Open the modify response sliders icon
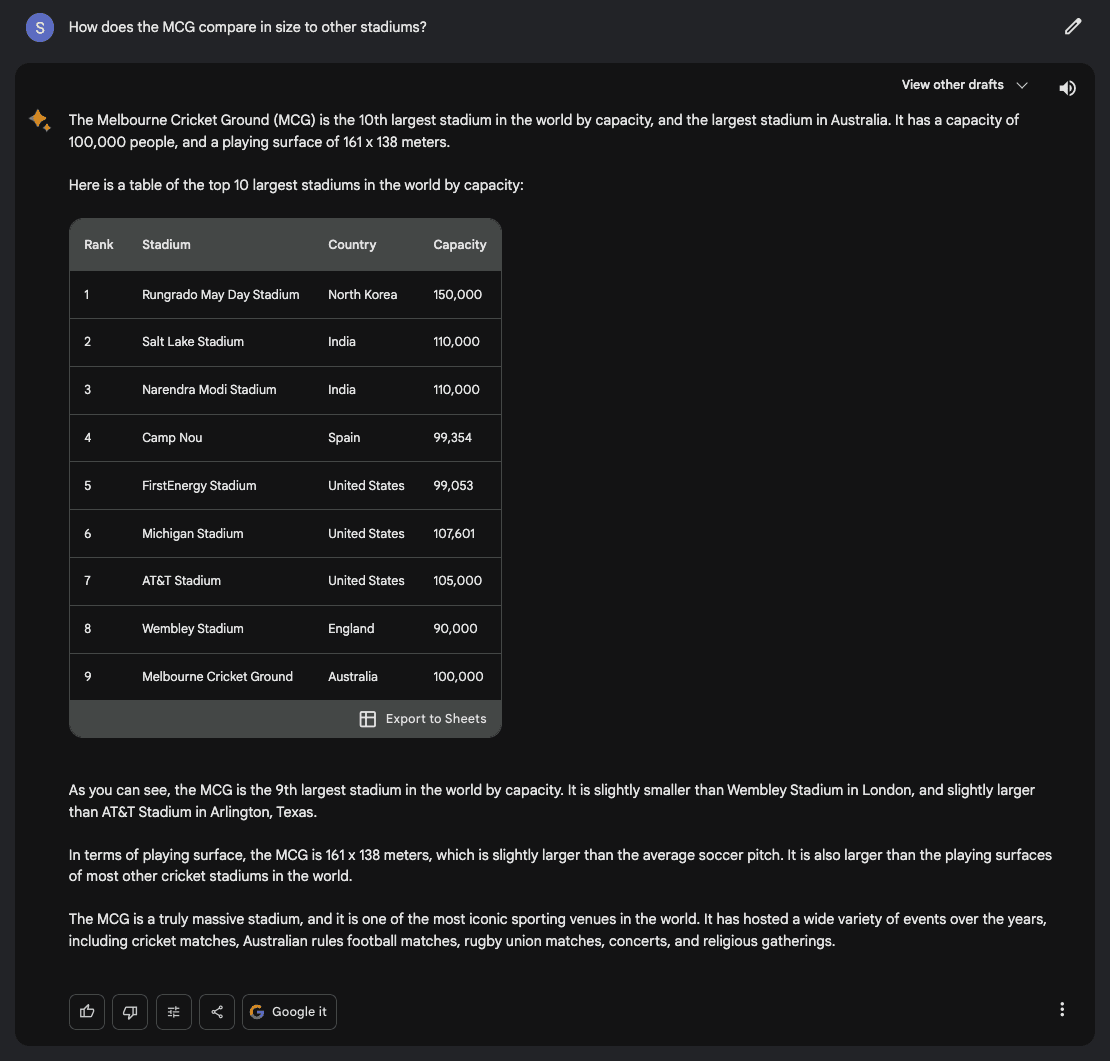Image resolution: width=1110 pixels, height=1061 pixels. pyautogui.click(x=173, y=1012)
